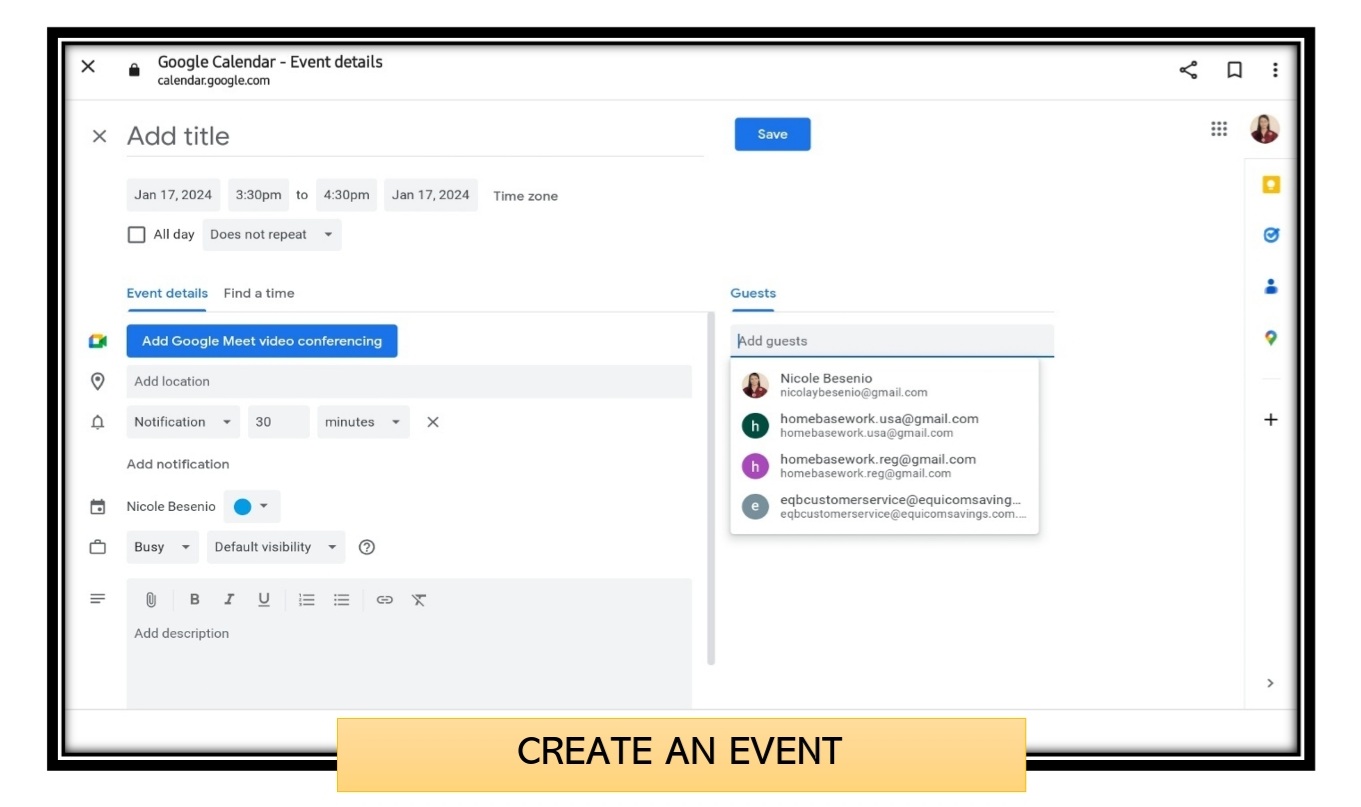Change the 3:30pm start time
The image size is (1361, 807).
coord(258,195)
